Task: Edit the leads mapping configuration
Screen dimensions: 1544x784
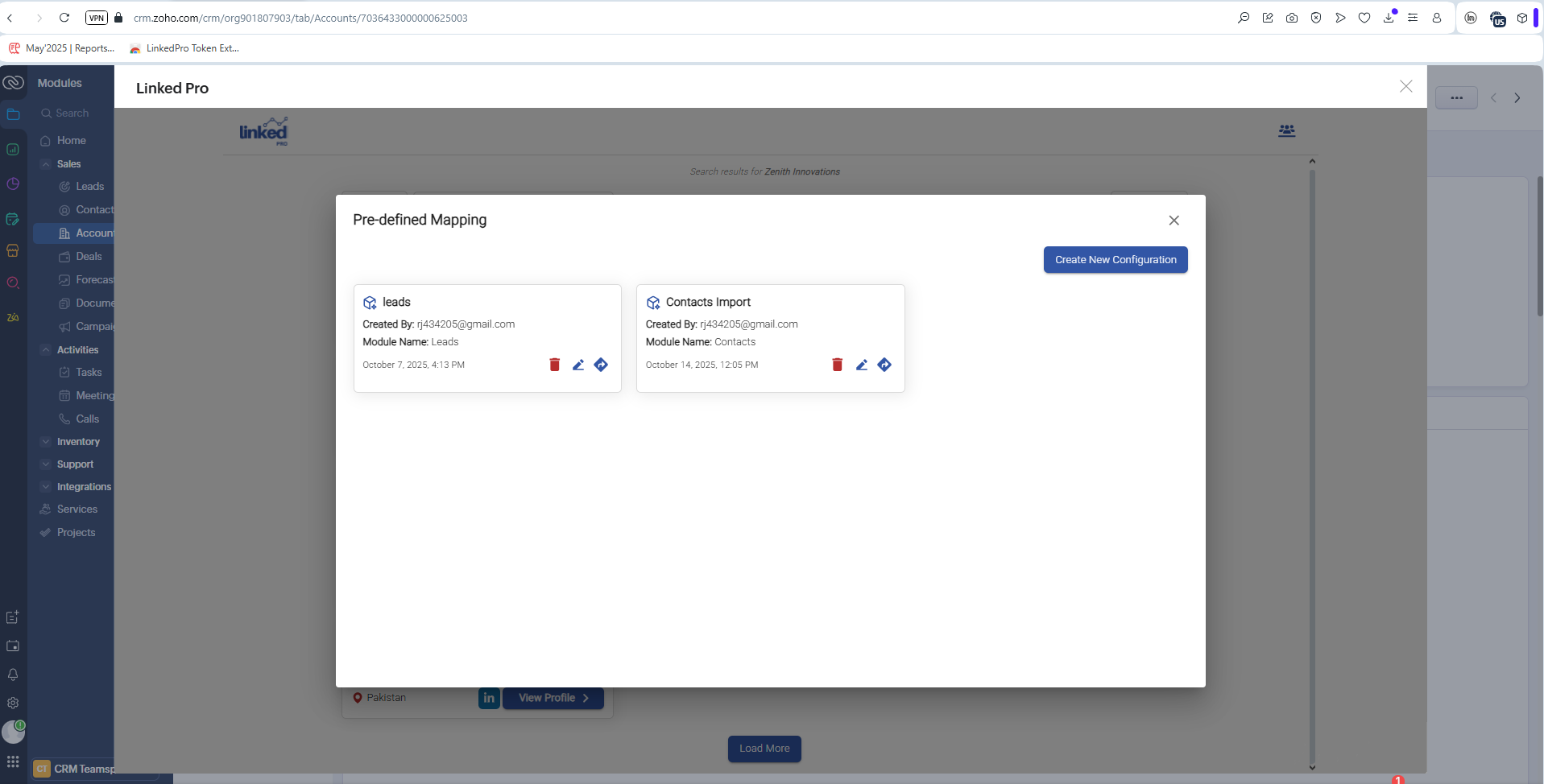Action: [x=578, y=365]
